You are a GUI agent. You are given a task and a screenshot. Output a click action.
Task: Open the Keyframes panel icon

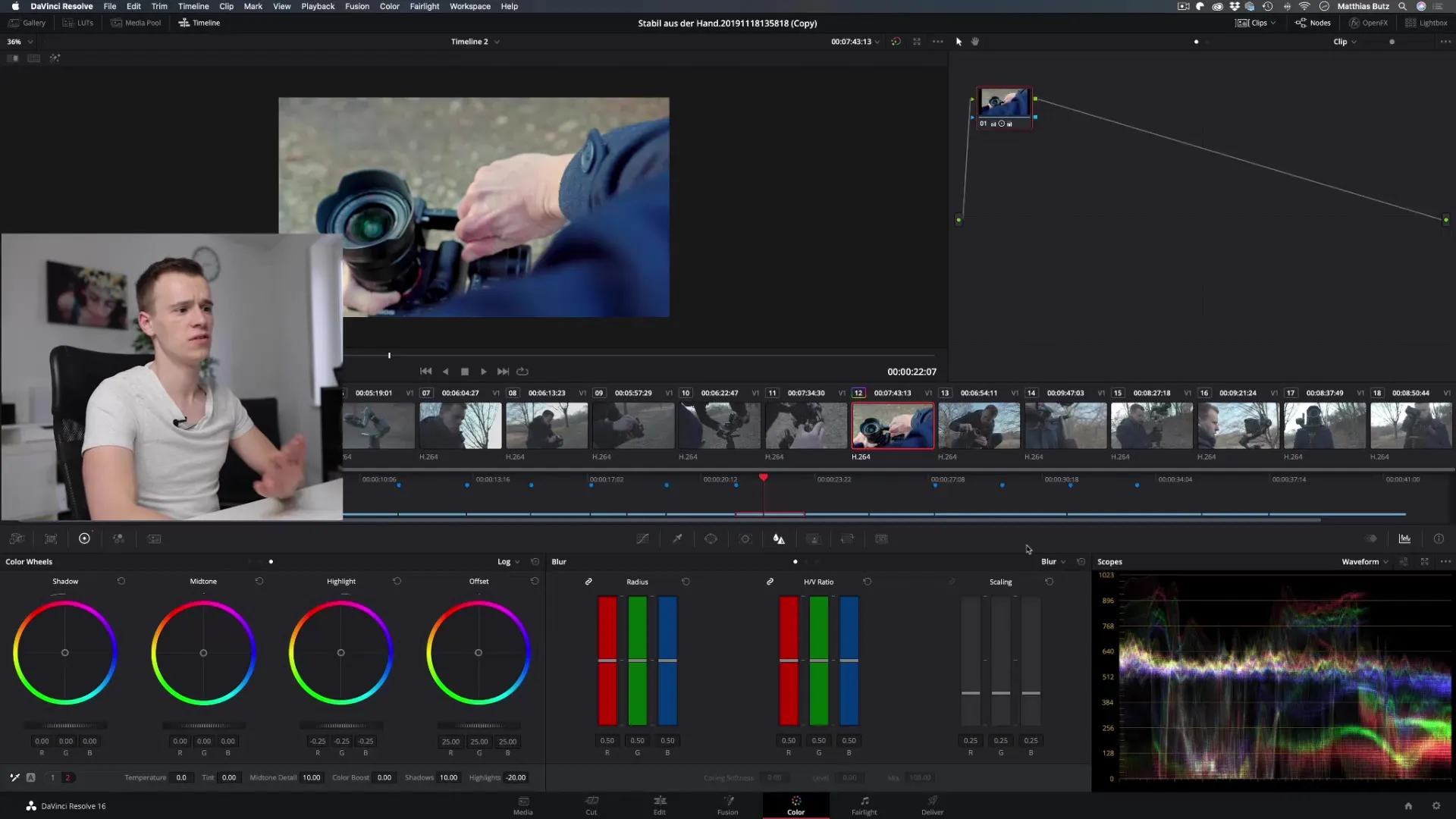tap(1371, 538)
